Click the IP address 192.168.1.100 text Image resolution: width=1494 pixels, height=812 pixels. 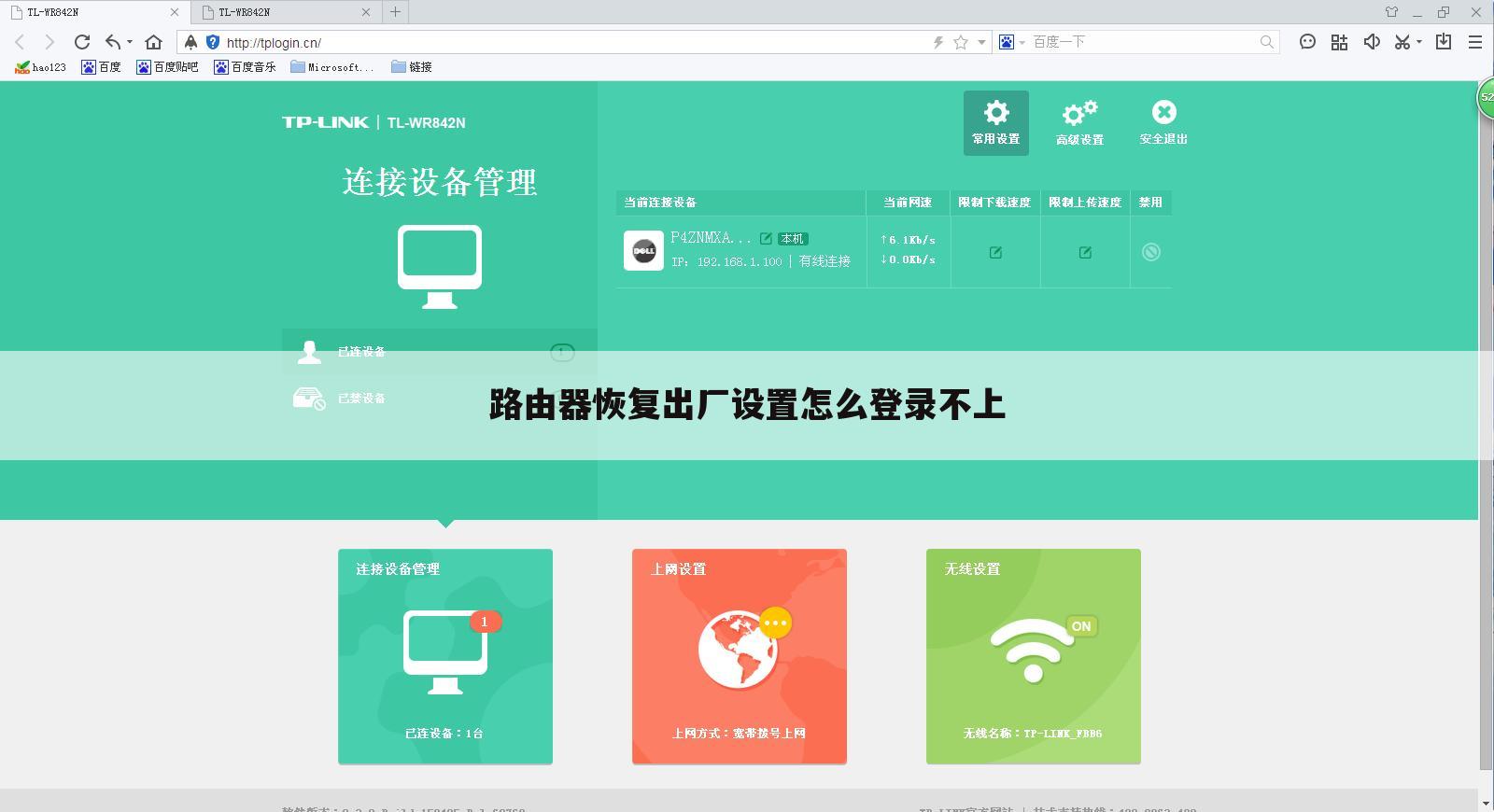pyautogui.click(x=740, y=262)
